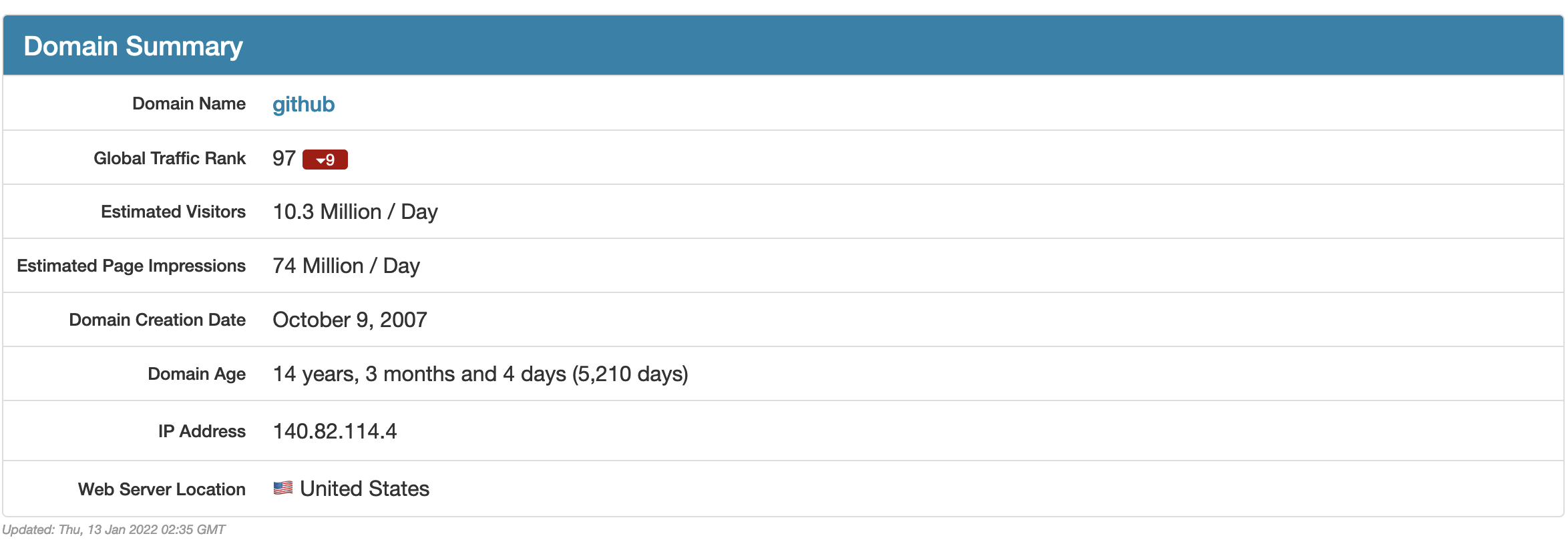Image resolution: width=1568 pixels, height=546 pixels.
Task: Click the Domain Name label
Action: [x=189, y=103]
